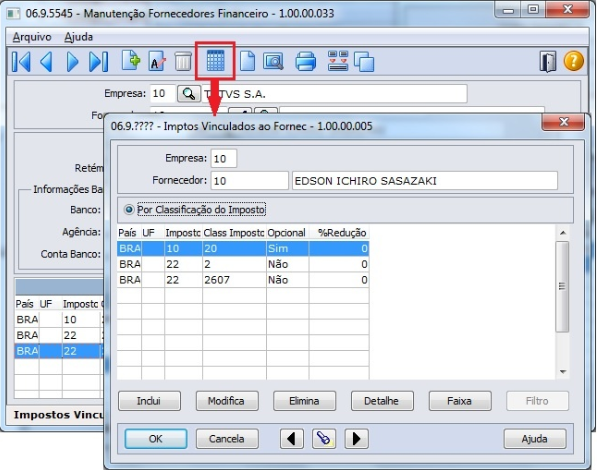The width and height of the screenshot is (597, 470).
Task: Click the list configuration icon
Action: tap(337, 61)
